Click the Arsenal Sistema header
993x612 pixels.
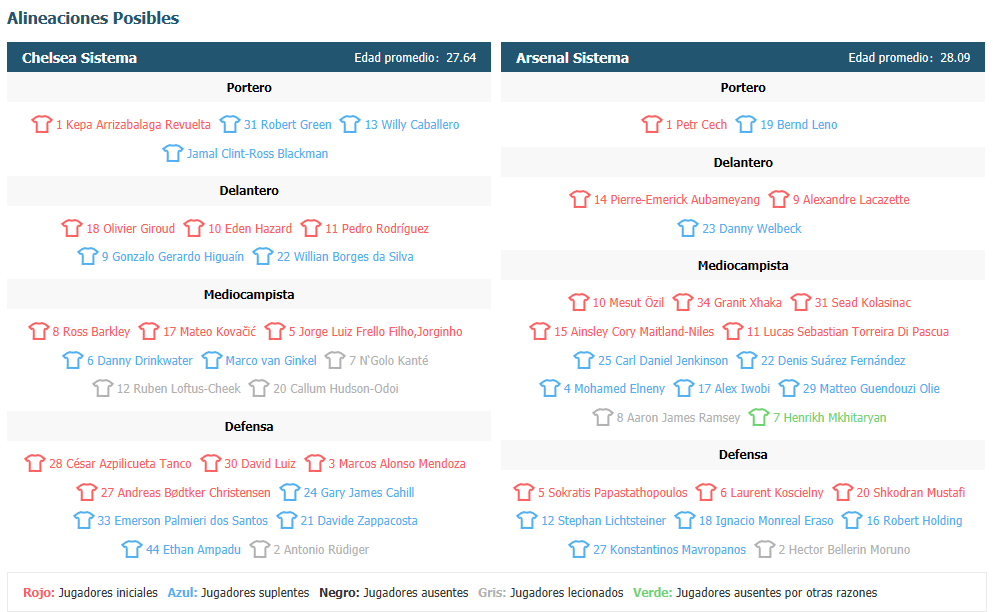[572, 58]
